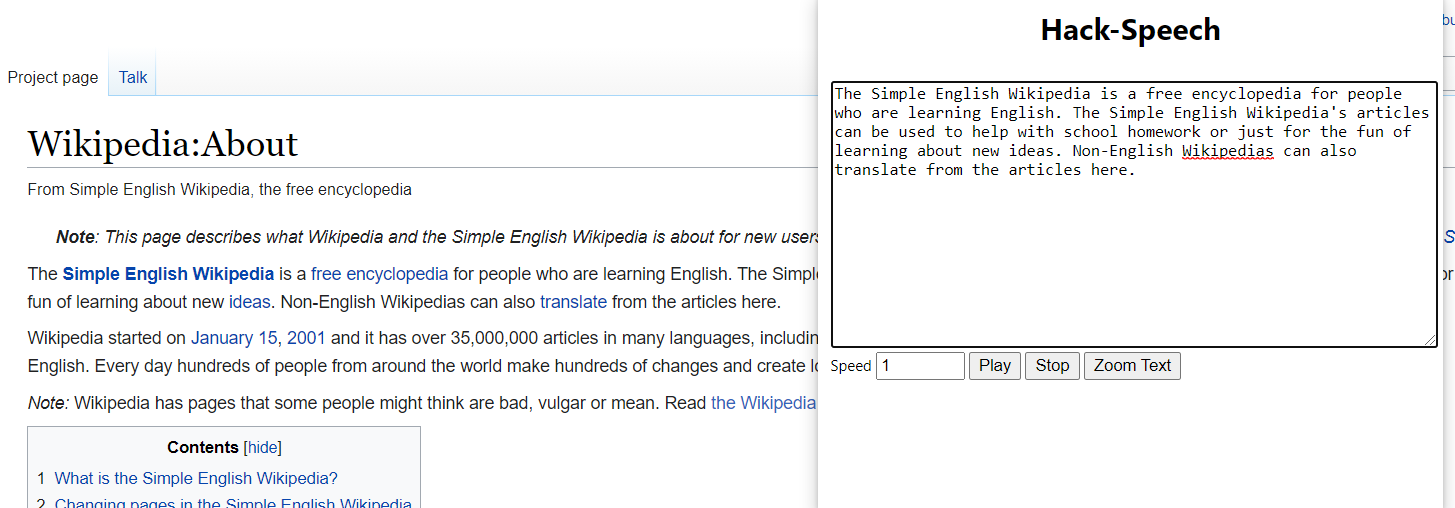The width and height of the screenshot is (1455, 508).
Task: Click the Wikipedia:About page heading
Action: (163, 144)
